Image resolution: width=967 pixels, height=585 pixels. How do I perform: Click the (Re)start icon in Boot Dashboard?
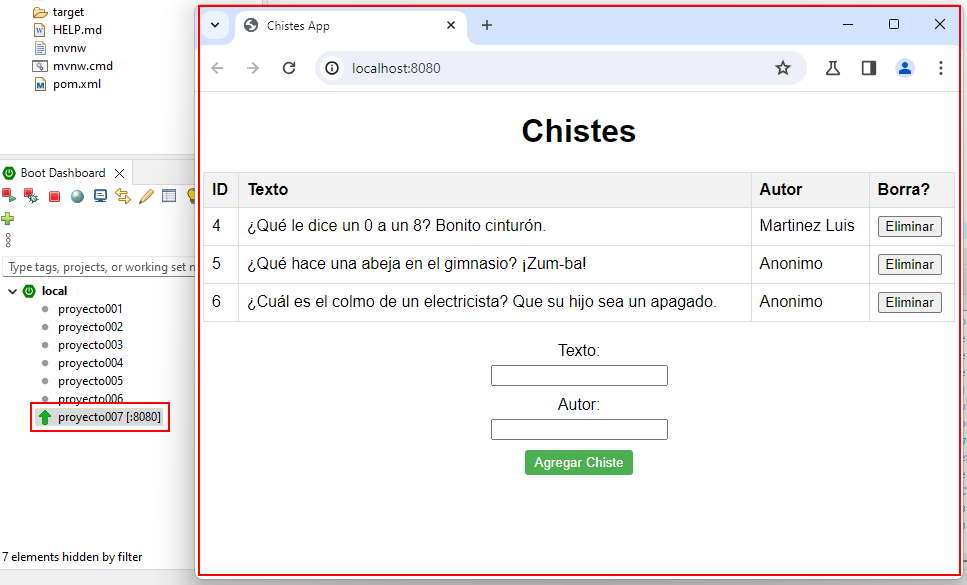click(x=9, y=196)
